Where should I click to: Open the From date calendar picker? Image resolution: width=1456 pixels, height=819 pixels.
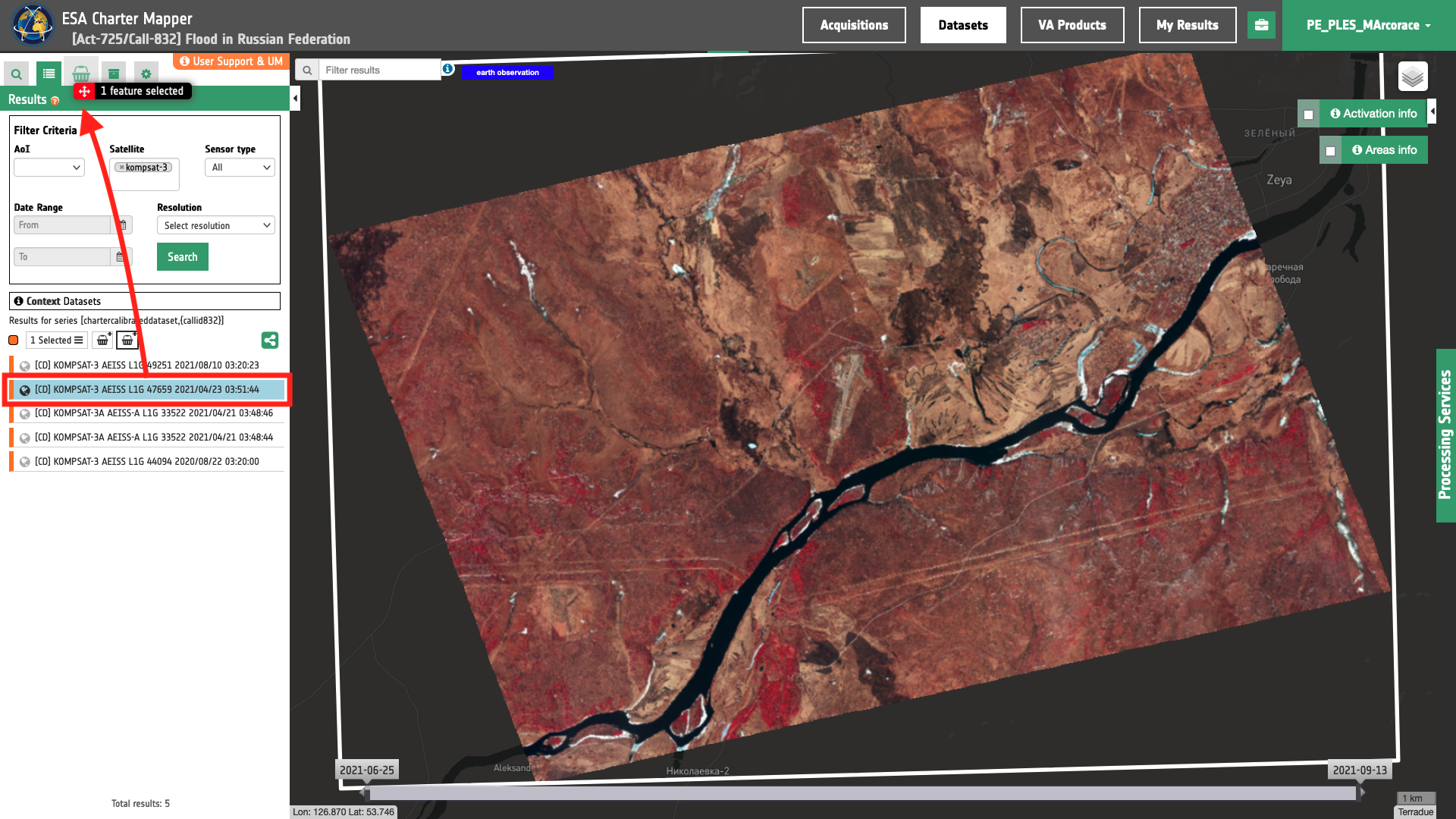point(122,225)
